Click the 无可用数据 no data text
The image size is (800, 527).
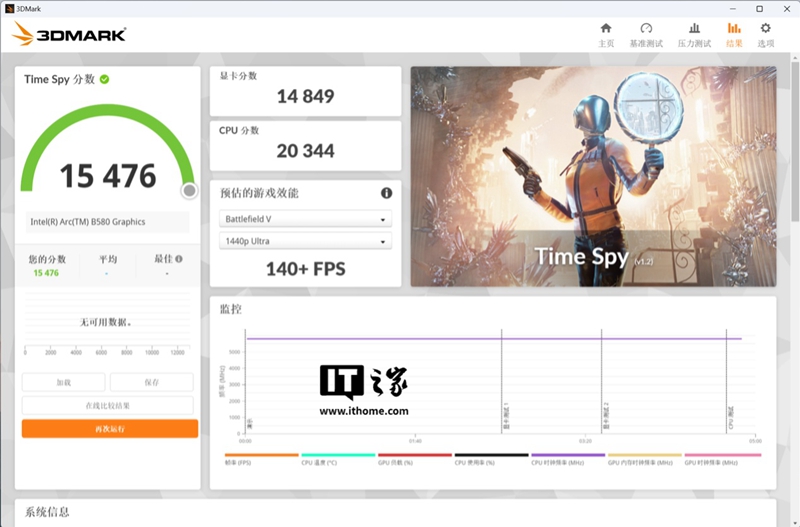coord(106,322)
